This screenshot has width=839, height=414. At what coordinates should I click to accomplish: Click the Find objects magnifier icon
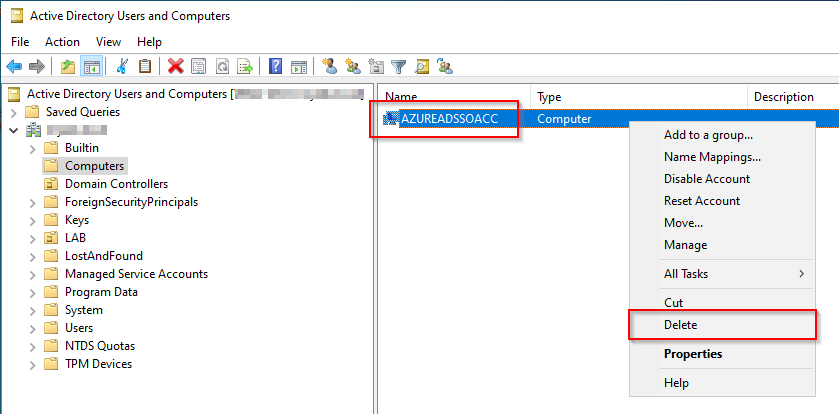(x=422, y=66)
